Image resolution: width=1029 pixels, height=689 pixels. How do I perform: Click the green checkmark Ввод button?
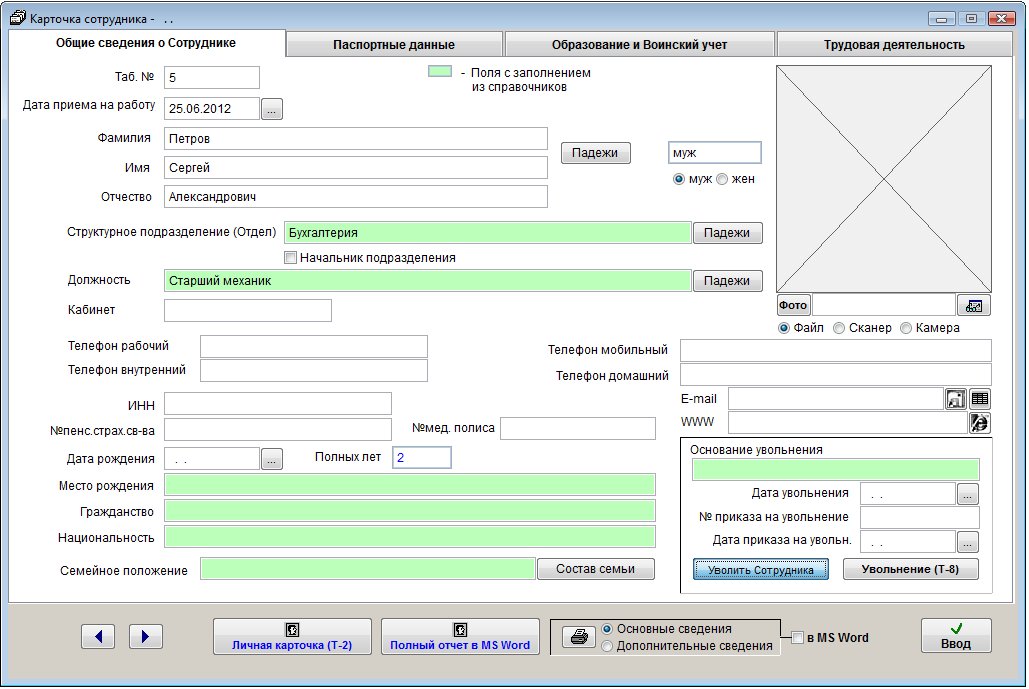[955, 636]
